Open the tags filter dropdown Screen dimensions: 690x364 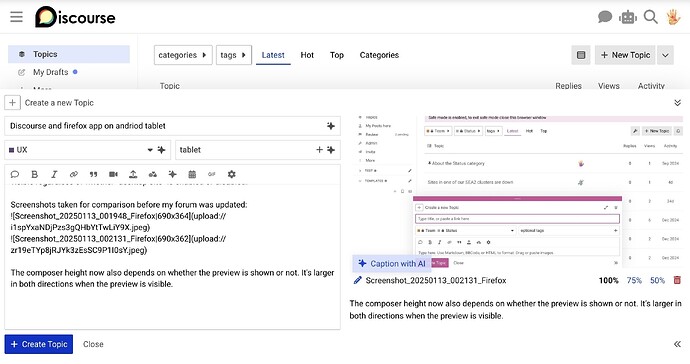(x=234, y=55)
